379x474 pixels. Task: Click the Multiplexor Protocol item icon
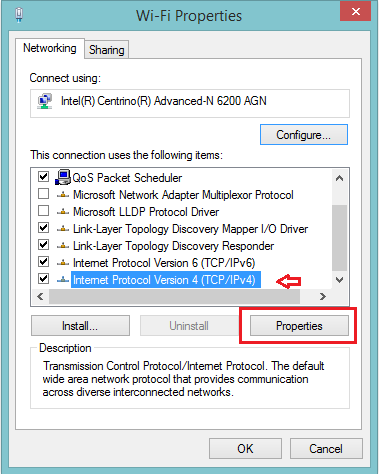coord(63,195)
